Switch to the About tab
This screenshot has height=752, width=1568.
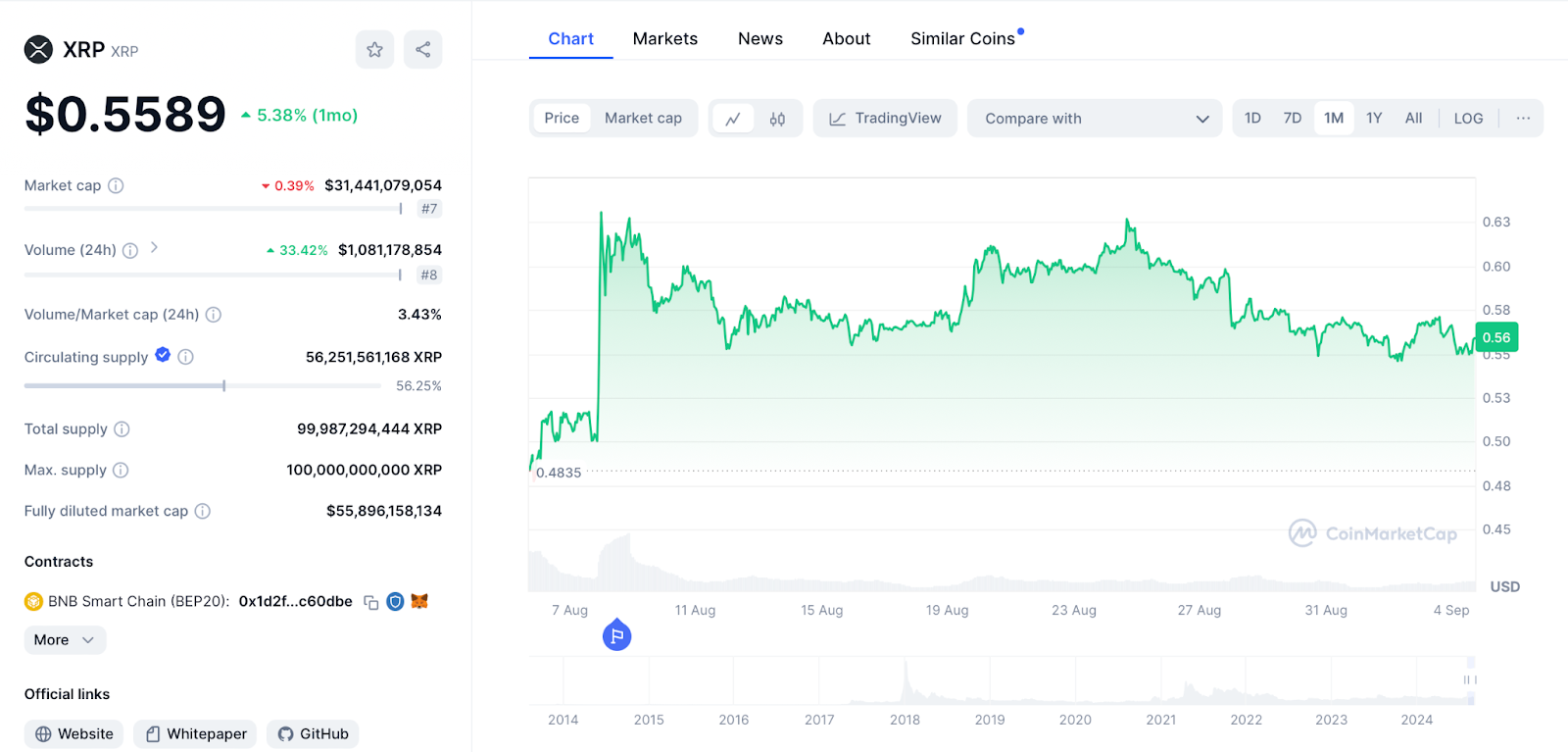847,39
